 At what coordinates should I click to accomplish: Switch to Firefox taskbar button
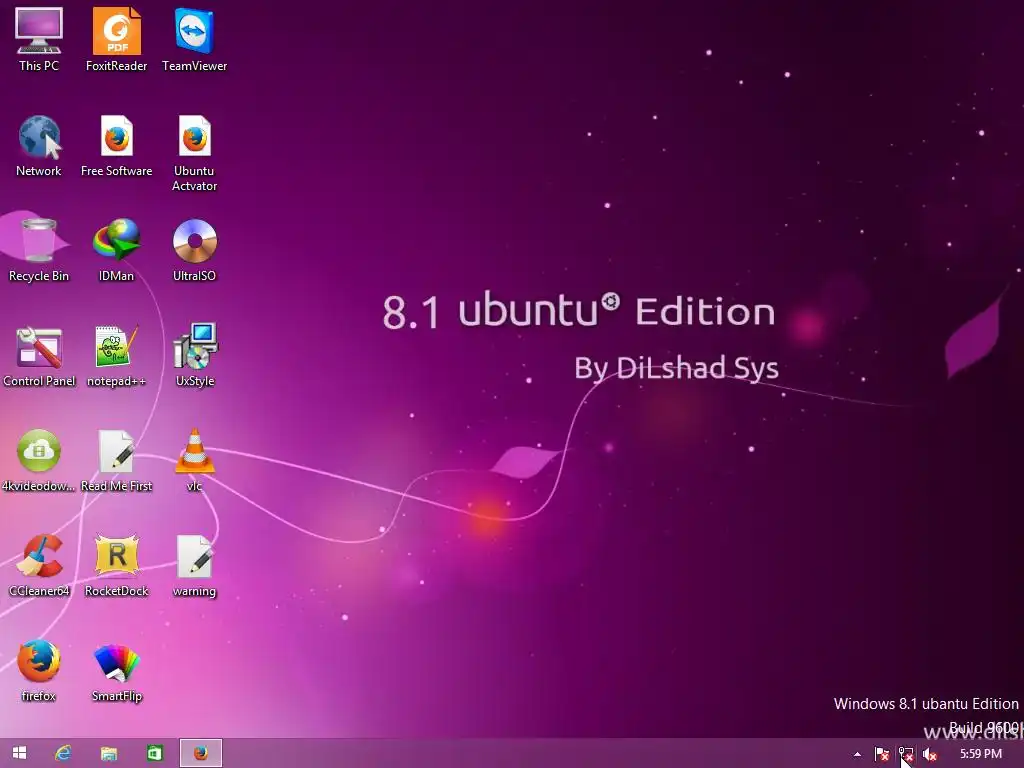201,753
